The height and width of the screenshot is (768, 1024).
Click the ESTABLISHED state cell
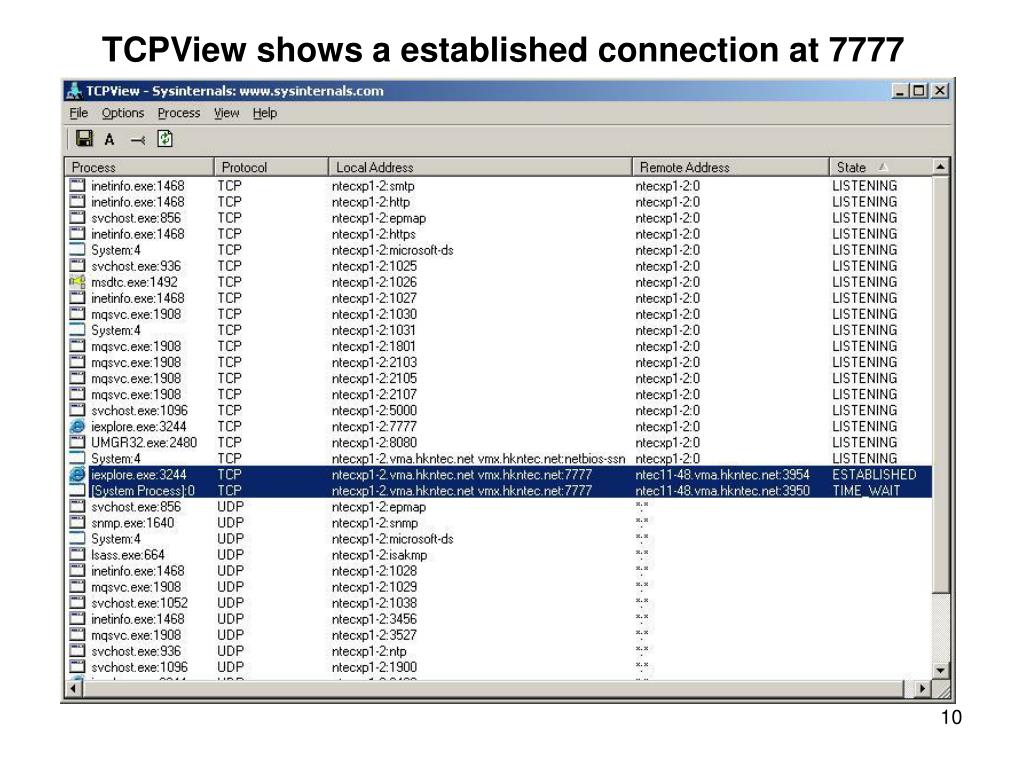[x=874, y=475]
